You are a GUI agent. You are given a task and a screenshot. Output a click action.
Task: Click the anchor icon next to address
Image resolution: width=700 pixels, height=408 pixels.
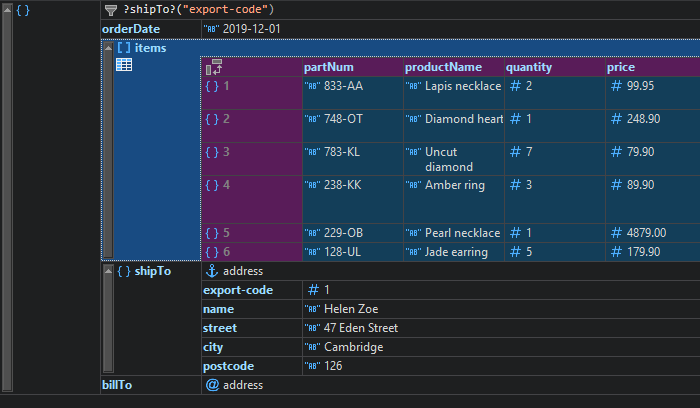coord(211,271)
